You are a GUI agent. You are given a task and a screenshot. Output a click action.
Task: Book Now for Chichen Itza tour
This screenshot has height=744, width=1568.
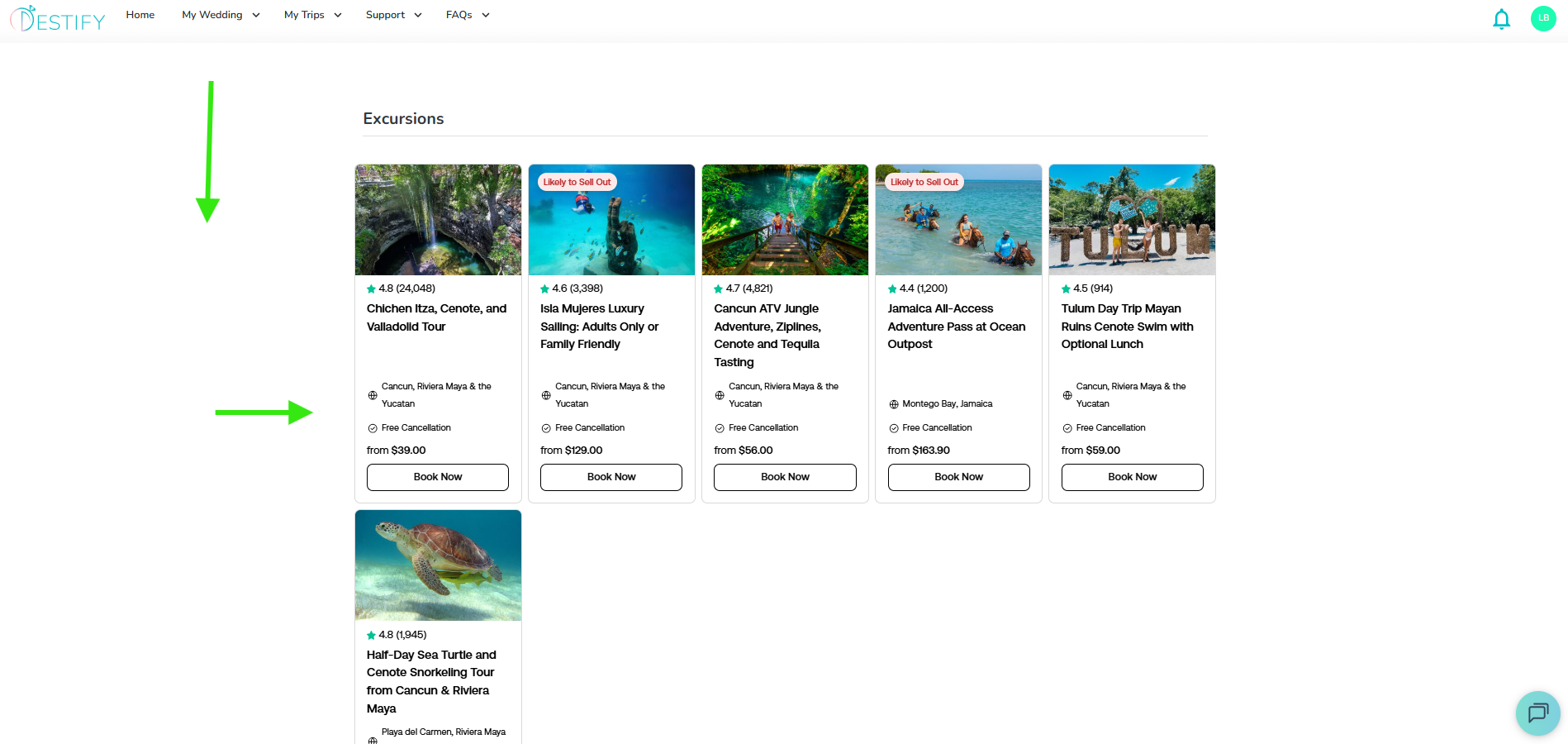tap(438, 477)
